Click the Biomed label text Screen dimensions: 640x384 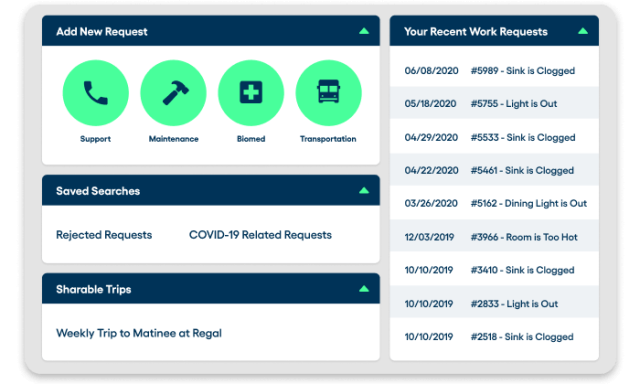pyautogui.click(x=251, y=139)
